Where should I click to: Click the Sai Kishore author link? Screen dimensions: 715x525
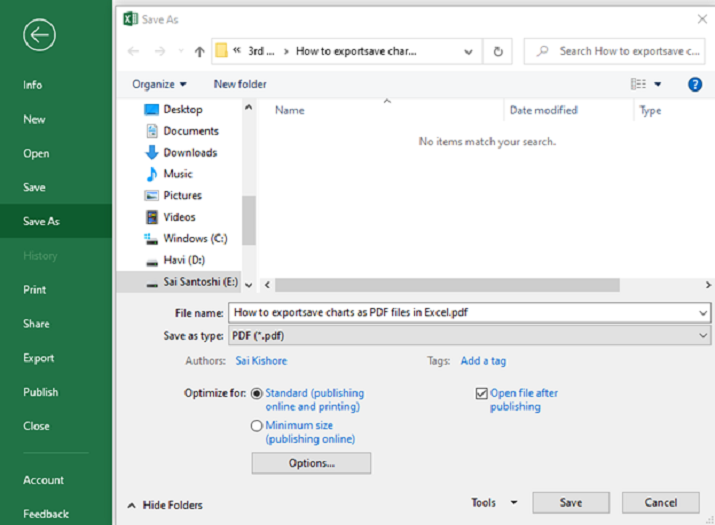click(261, 361)
